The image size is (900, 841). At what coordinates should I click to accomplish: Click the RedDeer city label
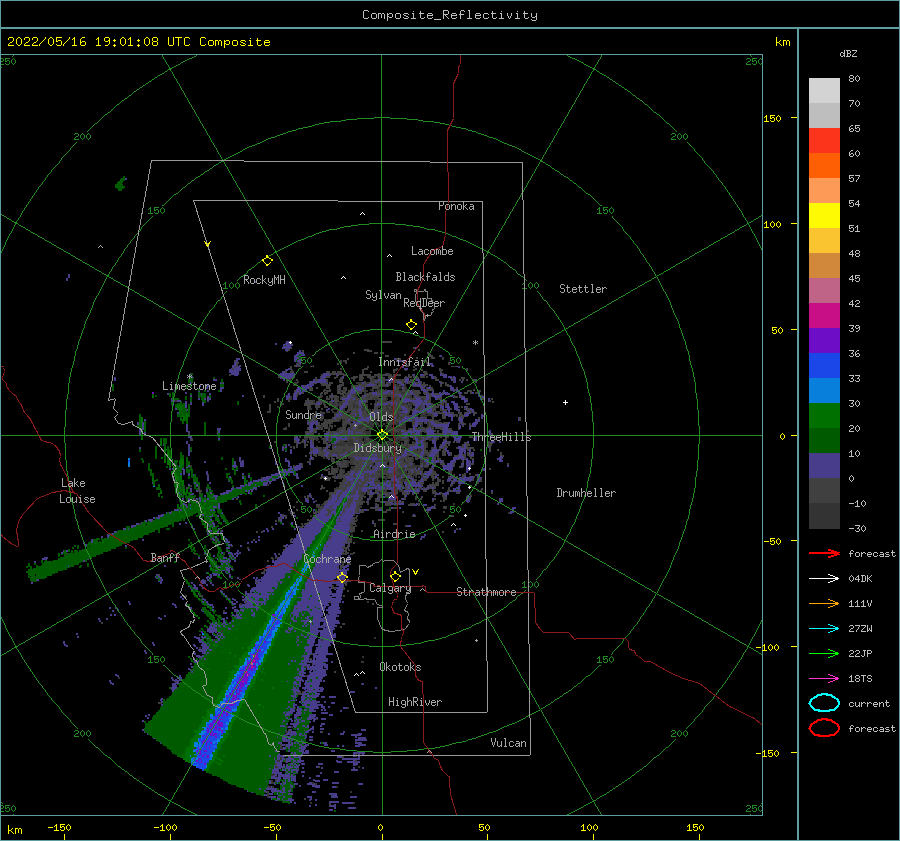424,303
